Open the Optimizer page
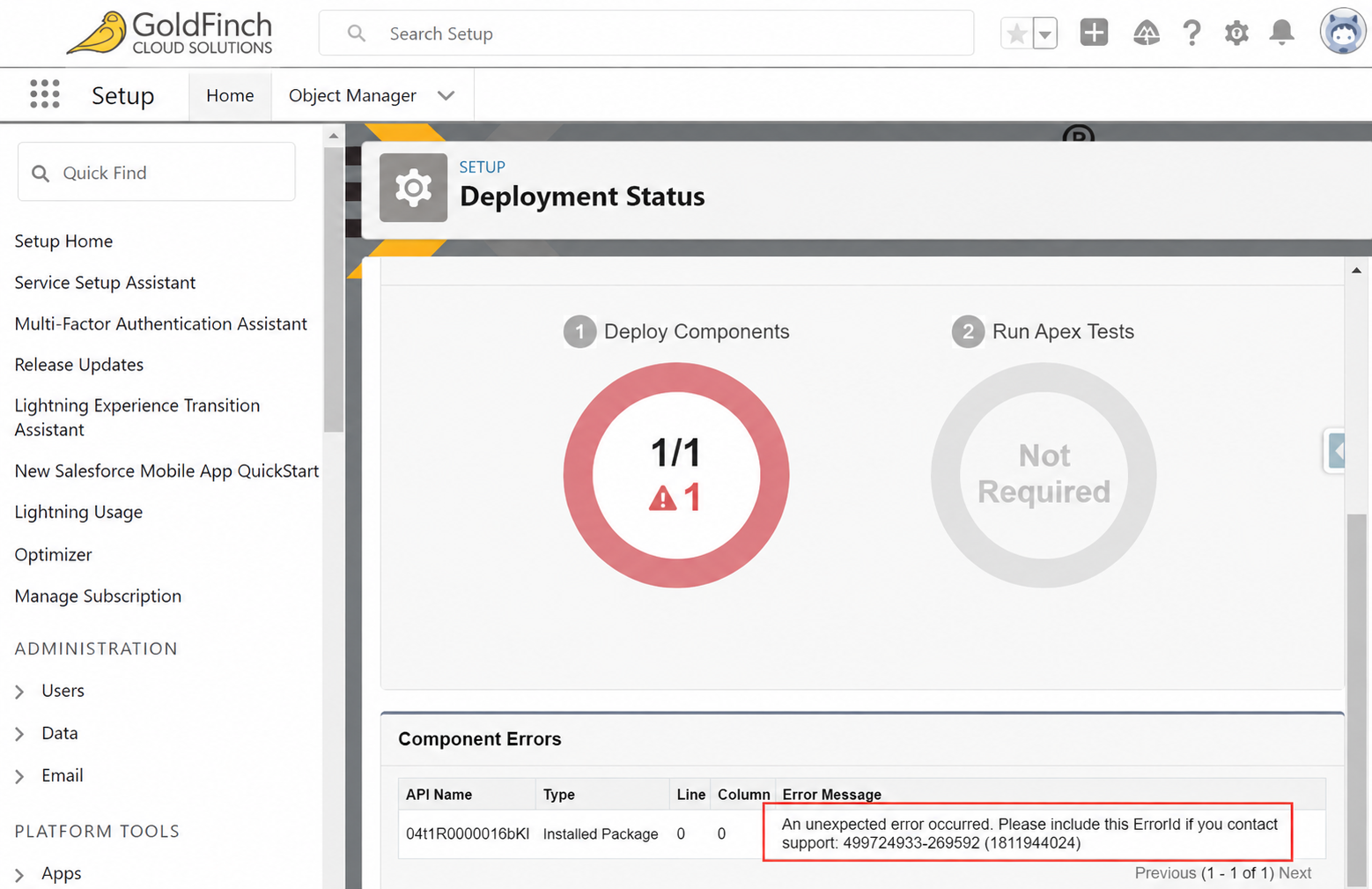 (53, 555)
